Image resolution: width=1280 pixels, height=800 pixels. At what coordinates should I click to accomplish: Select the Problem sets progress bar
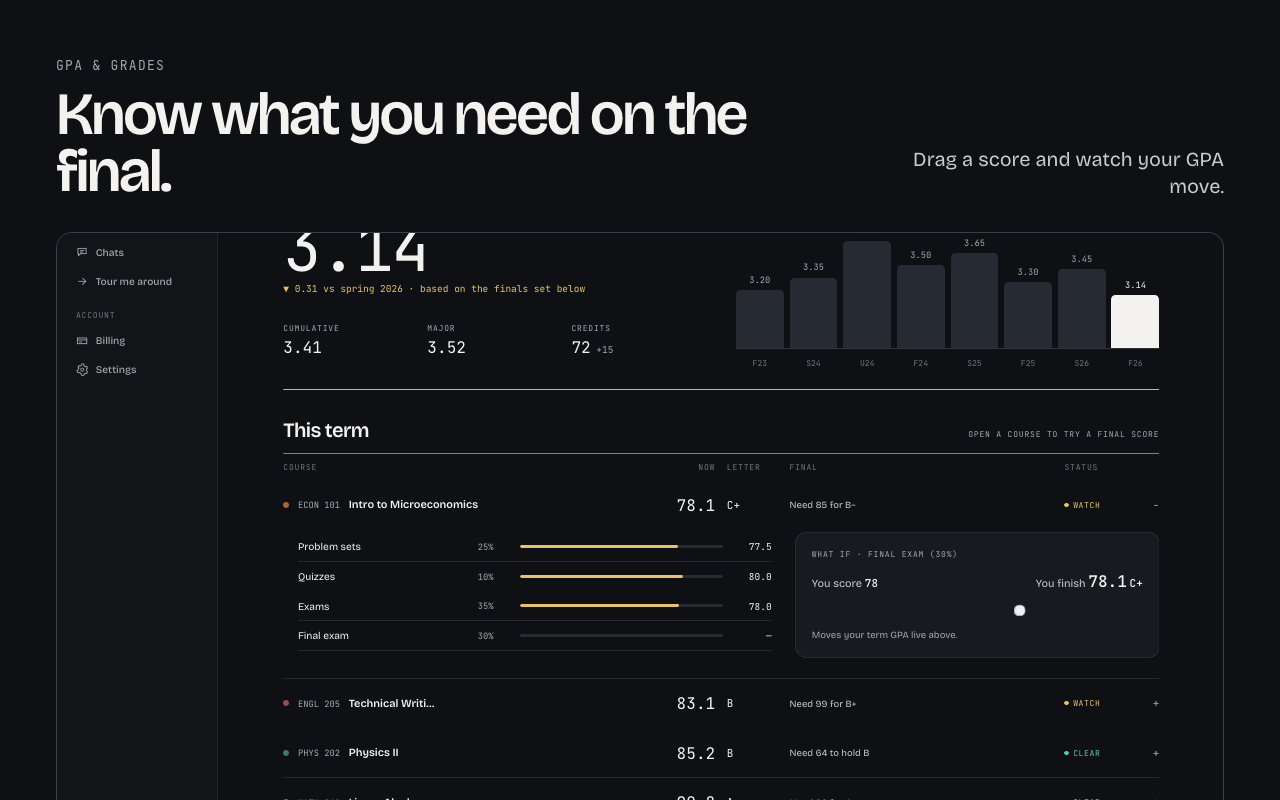(x=621, y=547)
